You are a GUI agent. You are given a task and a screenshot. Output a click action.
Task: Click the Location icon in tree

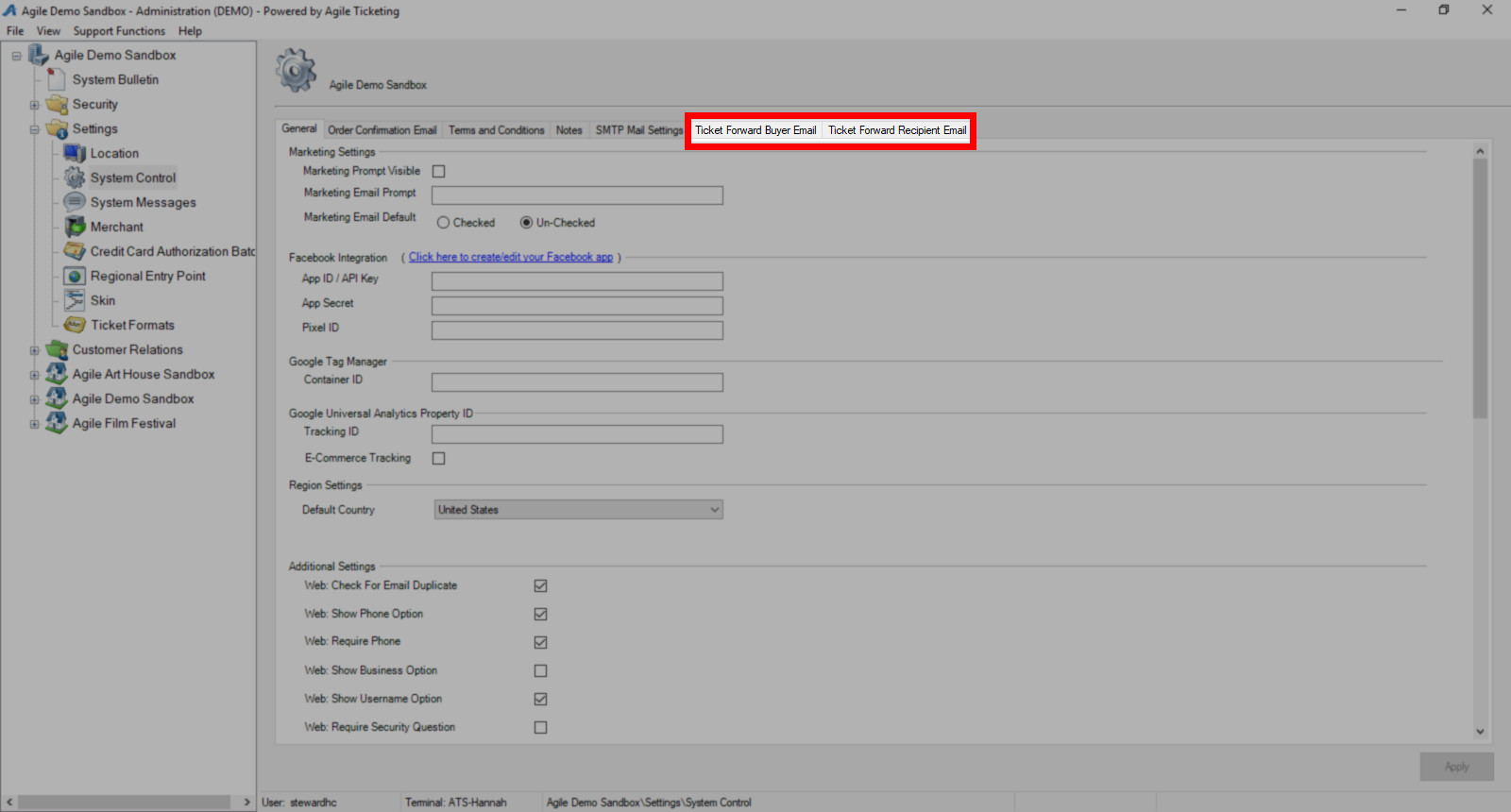[75, 153]
